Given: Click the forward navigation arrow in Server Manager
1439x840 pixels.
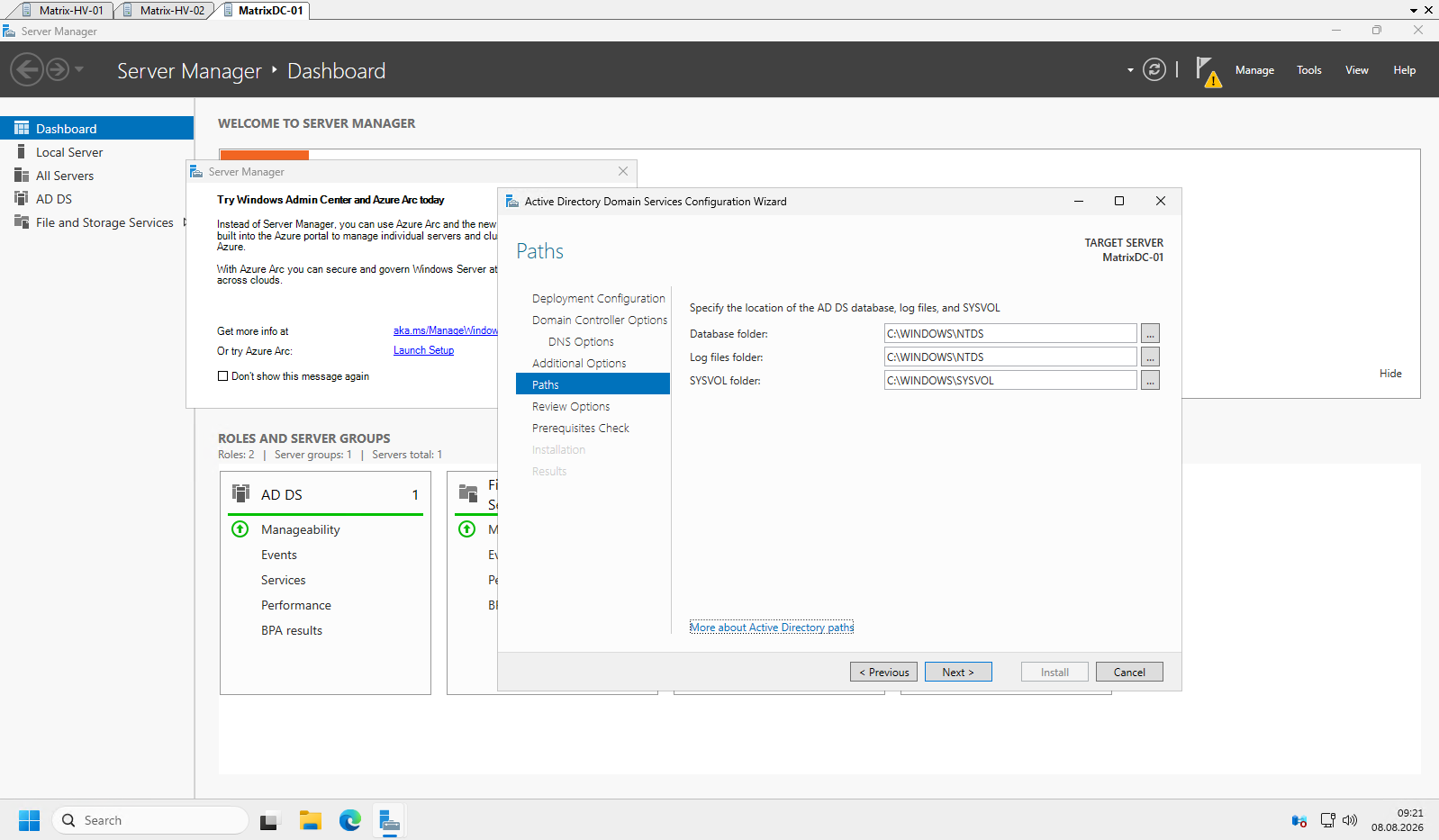Looking at the screenshot, I should (58, 69).
